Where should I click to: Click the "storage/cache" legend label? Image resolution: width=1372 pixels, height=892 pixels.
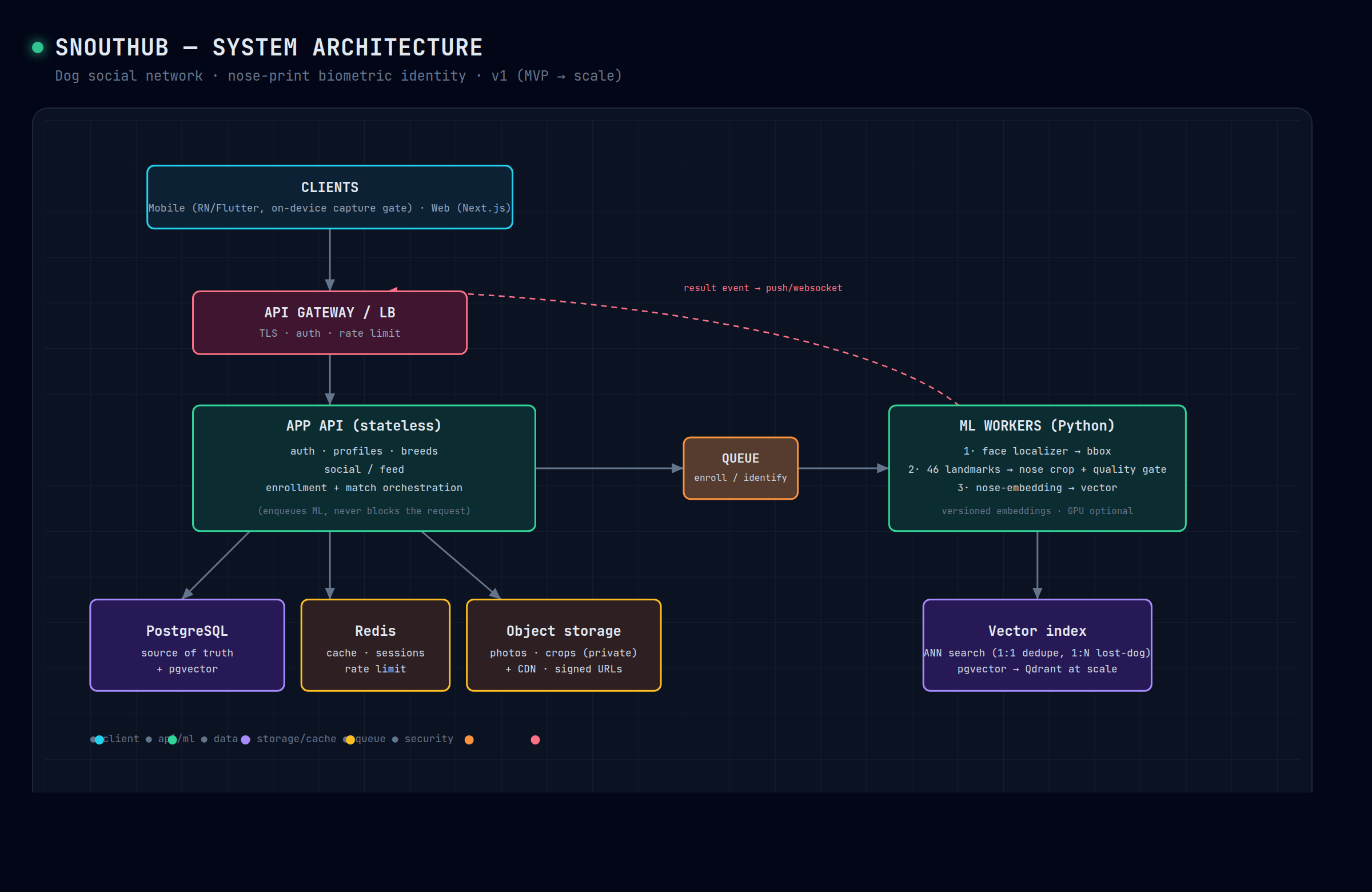click(x=296, y=739)
